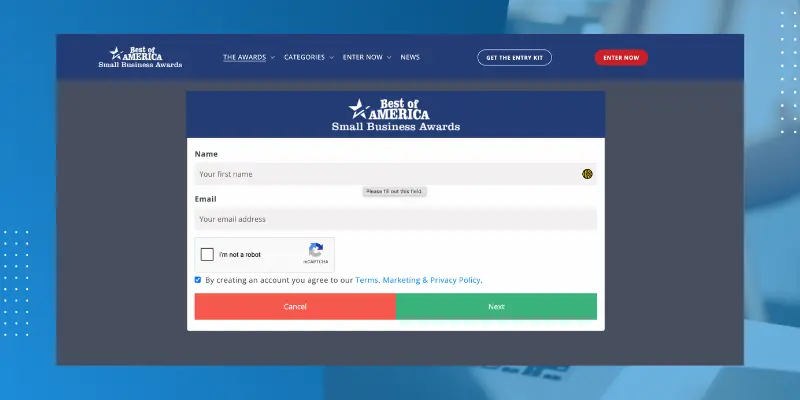Open the Enter Now nav menu item

(x=363, y=57)
